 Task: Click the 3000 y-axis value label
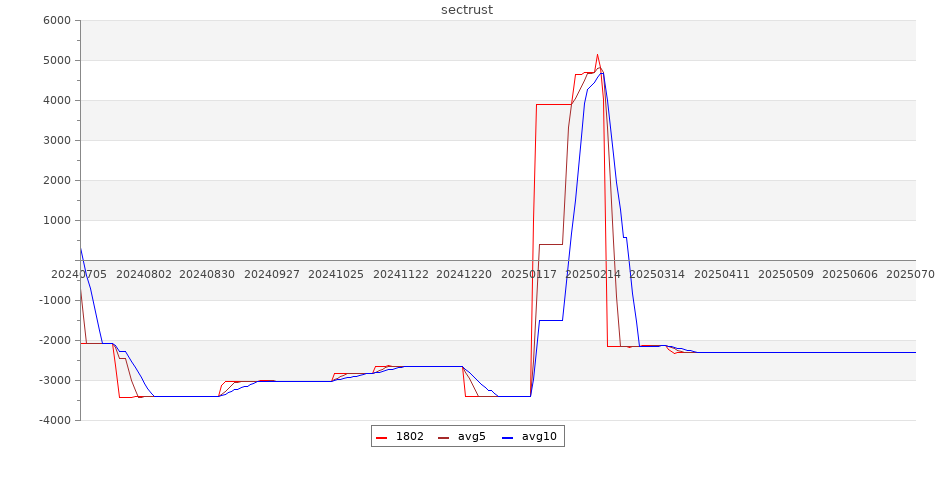coord(57,141)
